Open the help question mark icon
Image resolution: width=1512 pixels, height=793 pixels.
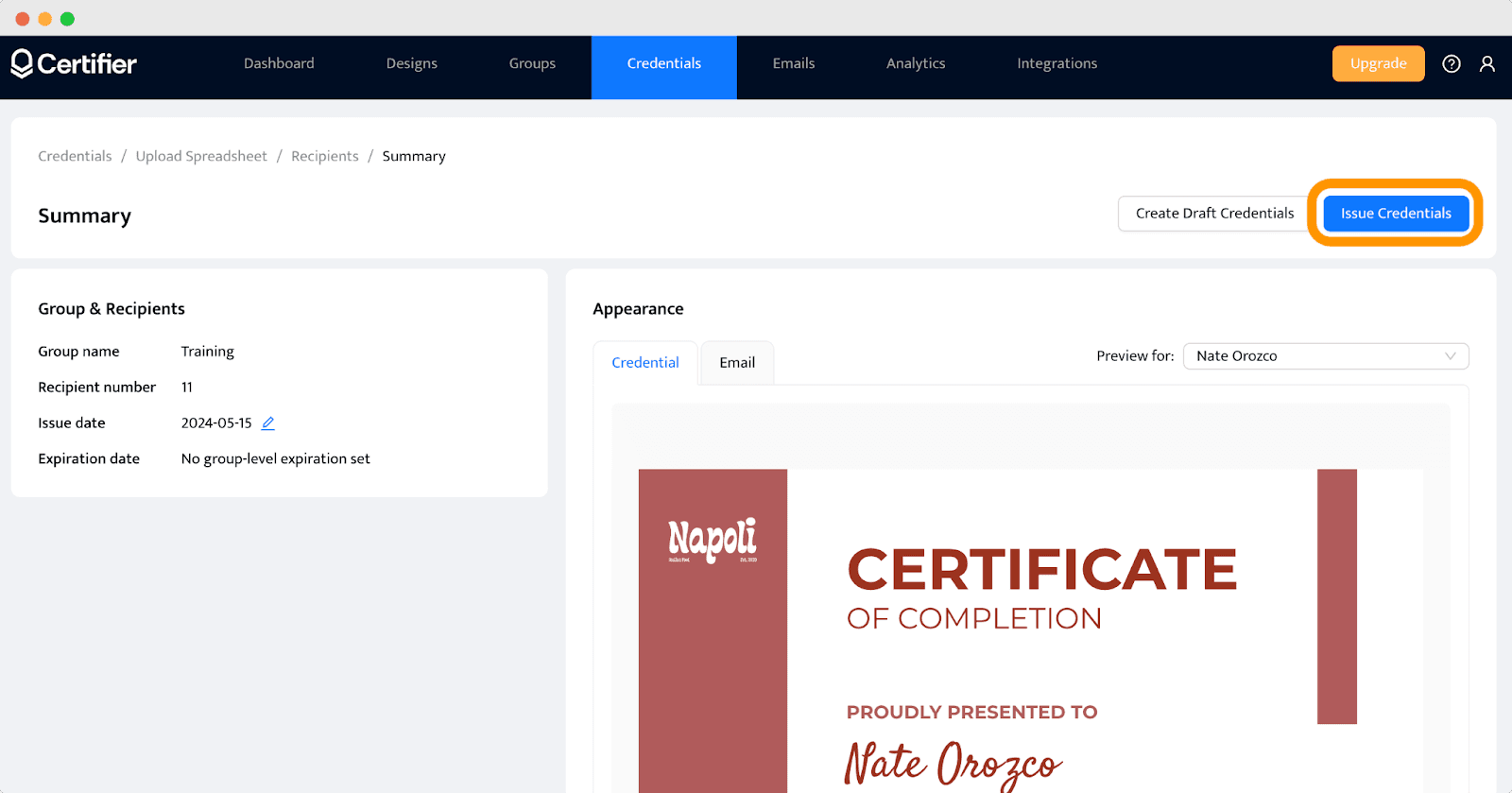1452,63
